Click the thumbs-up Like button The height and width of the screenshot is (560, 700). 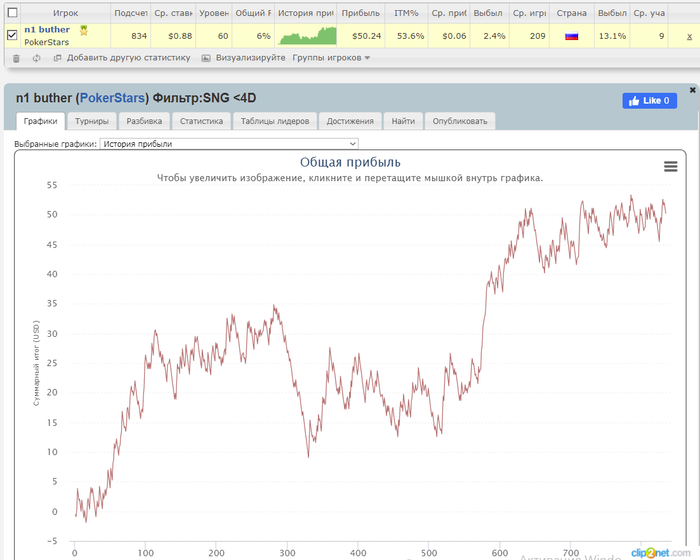650,100
